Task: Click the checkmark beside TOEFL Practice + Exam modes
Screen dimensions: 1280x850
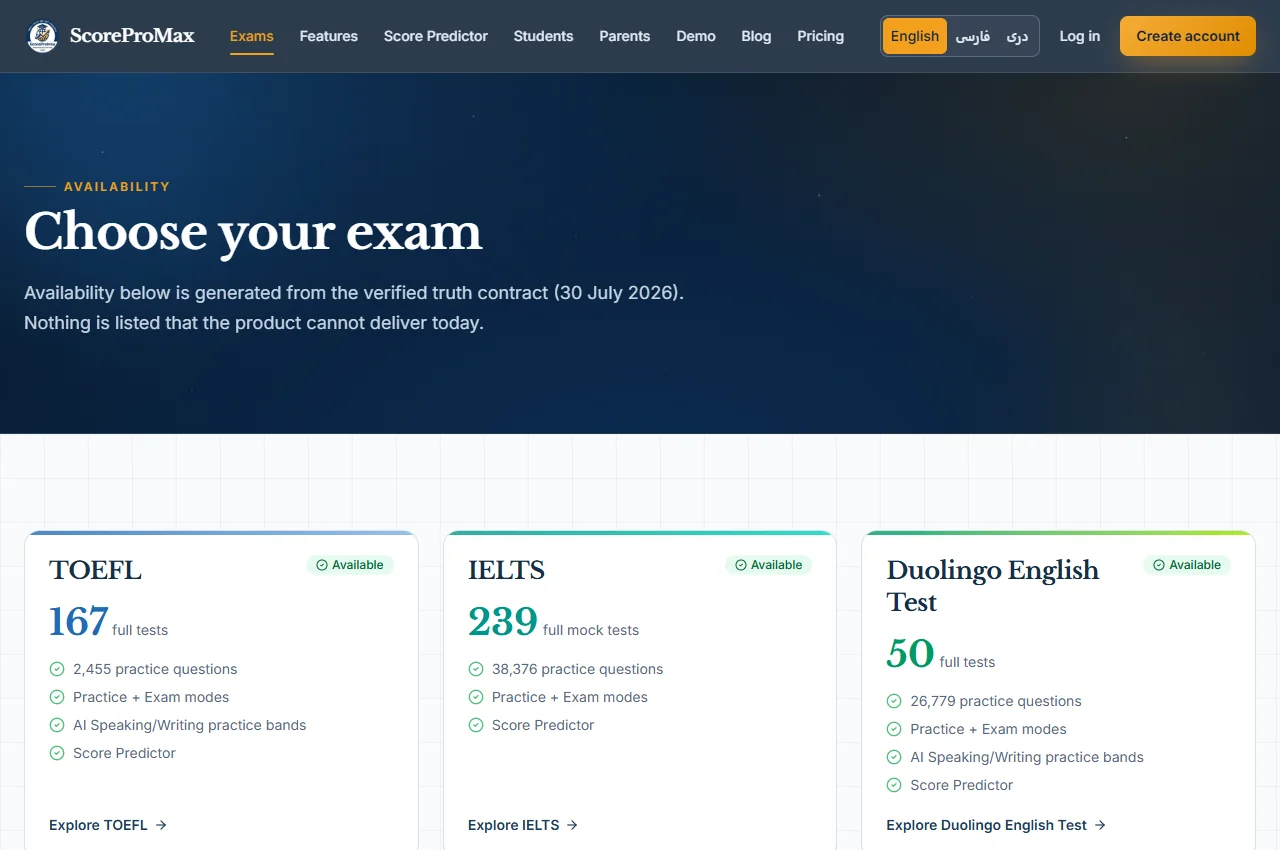Action: pyautogui.click(x=57, y=697)
